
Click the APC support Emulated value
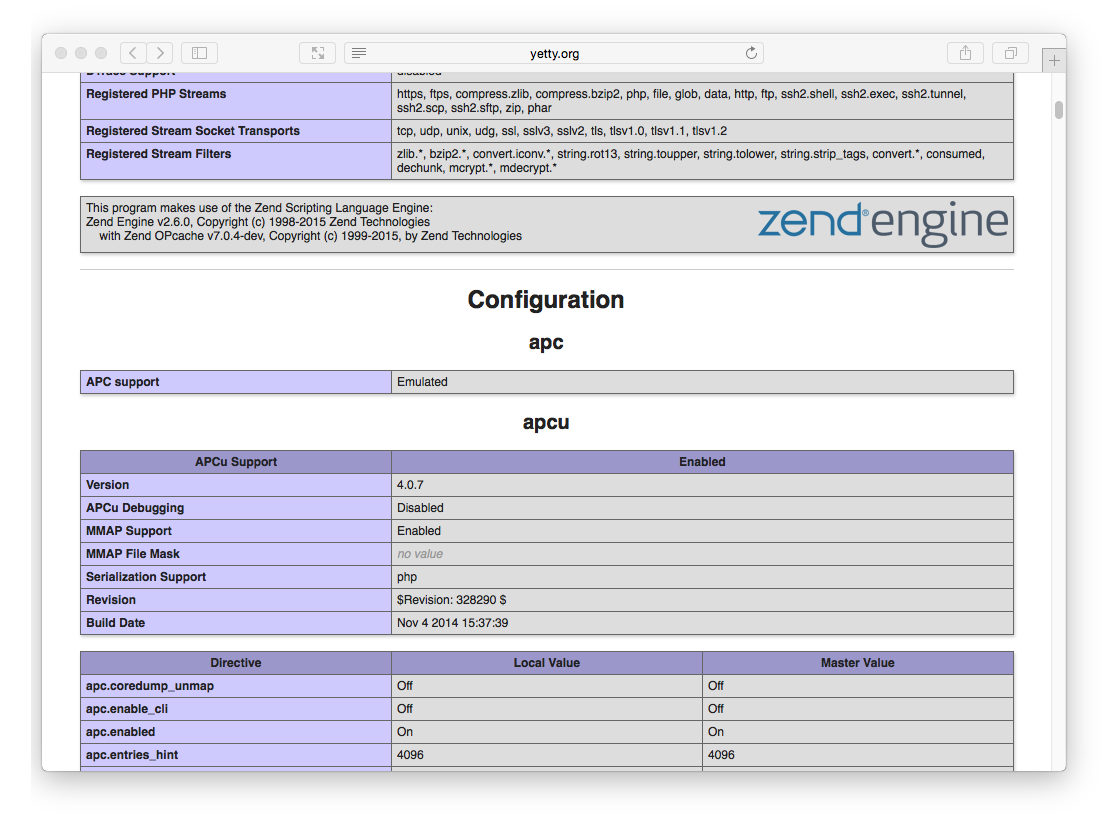click(x=422, y=382)
